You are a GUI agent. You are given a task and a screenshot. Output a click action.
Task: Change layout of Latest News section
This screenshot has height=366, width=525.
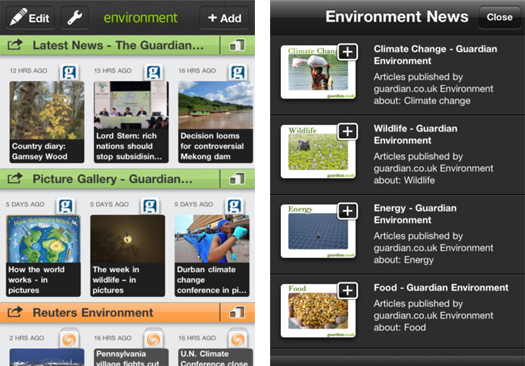237,45
